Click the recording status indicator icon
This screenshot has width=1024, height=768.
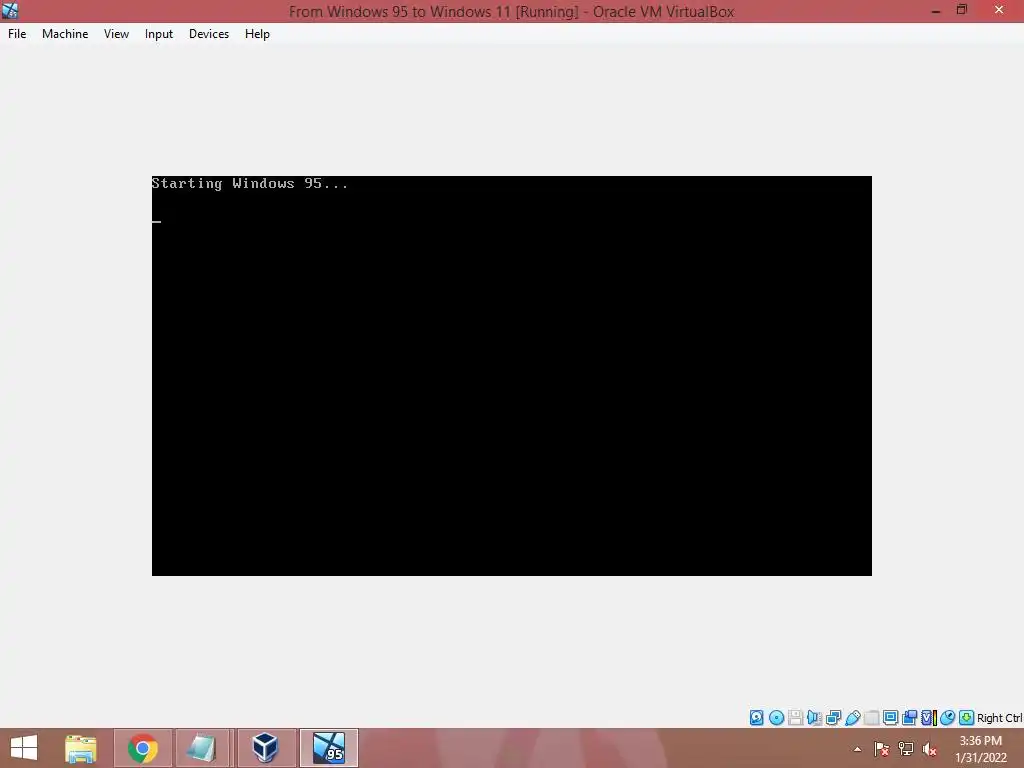point(909,718)
